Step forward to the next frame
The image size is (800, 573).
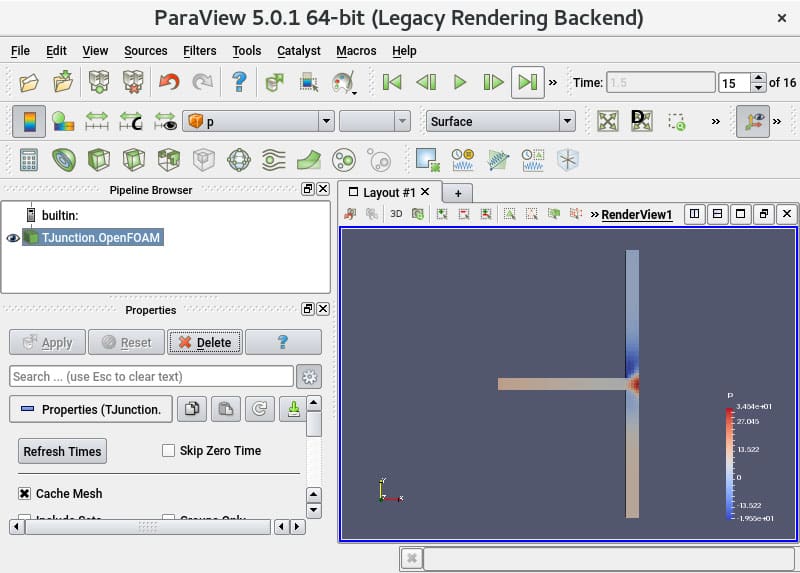pos(493,82)
